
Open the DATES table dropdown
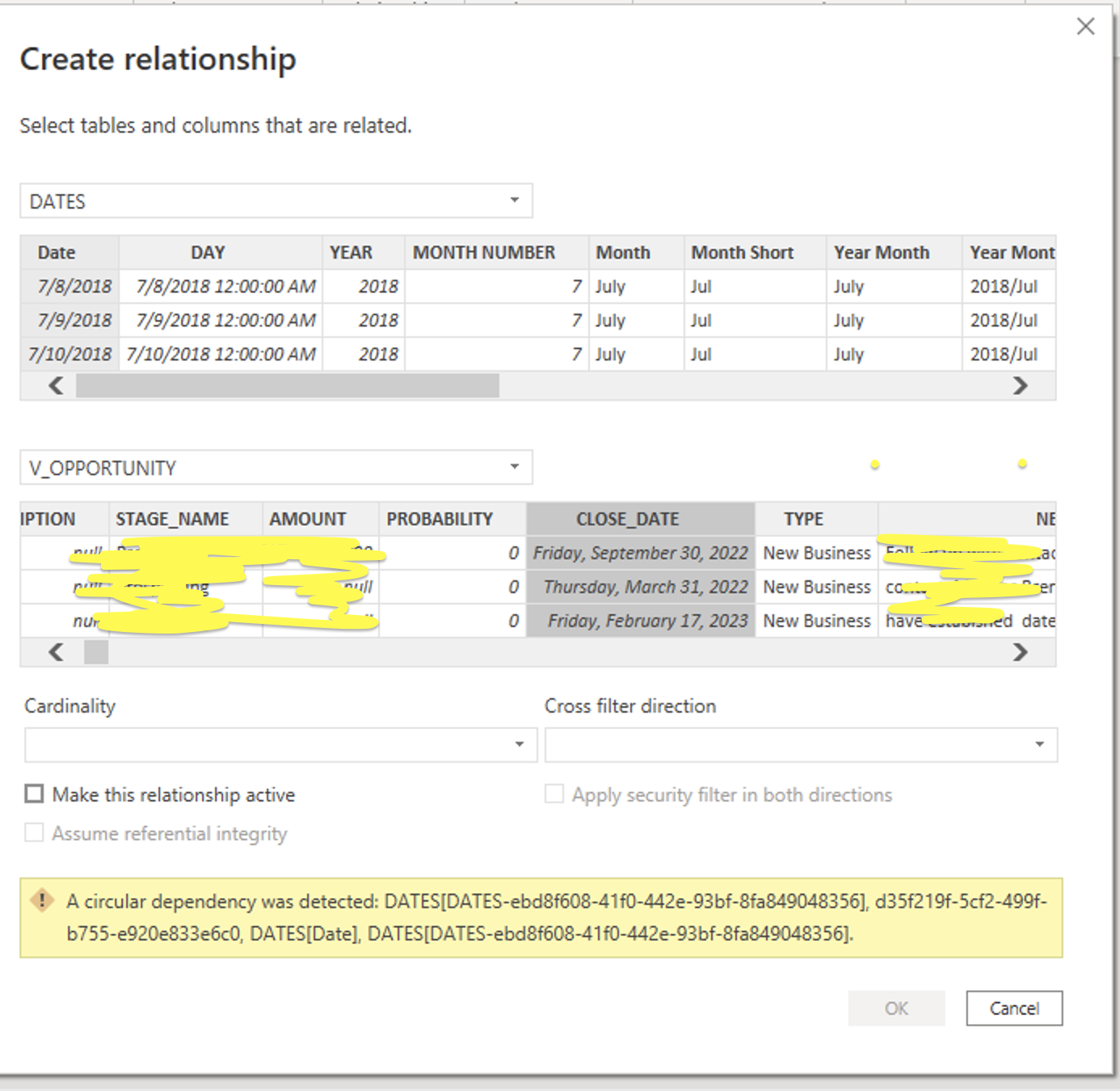276,200
